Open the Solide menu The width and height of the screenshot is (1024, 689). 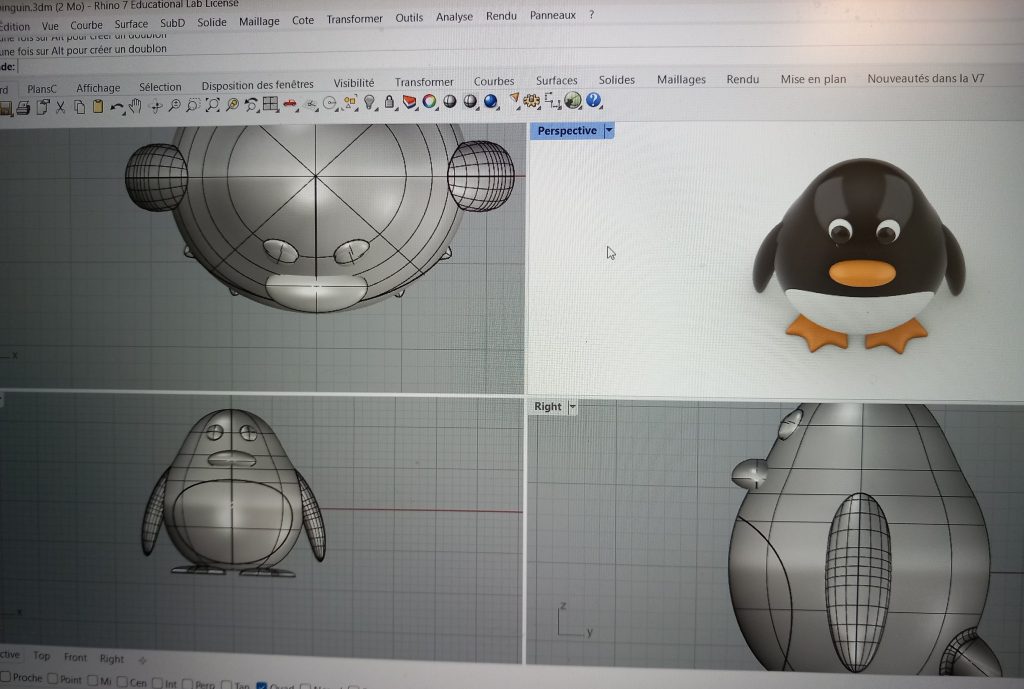(x=211, y=22)
